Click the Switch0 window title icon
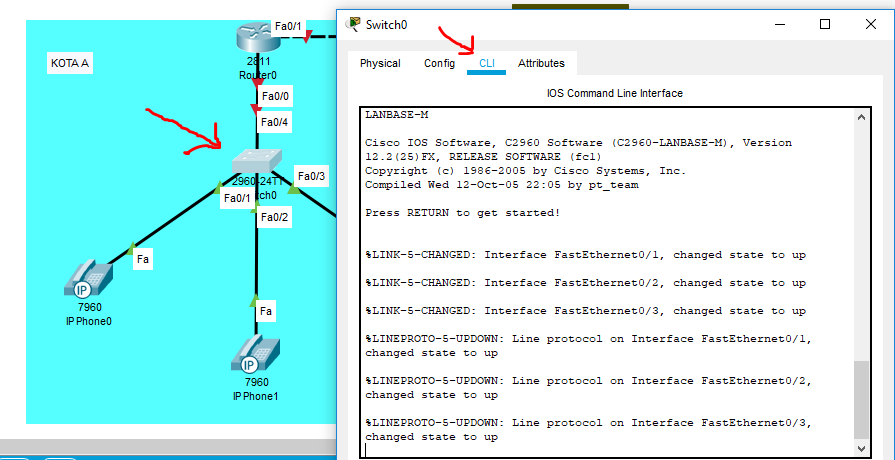Viewport: 895px width, 460px height. [354, 24]
